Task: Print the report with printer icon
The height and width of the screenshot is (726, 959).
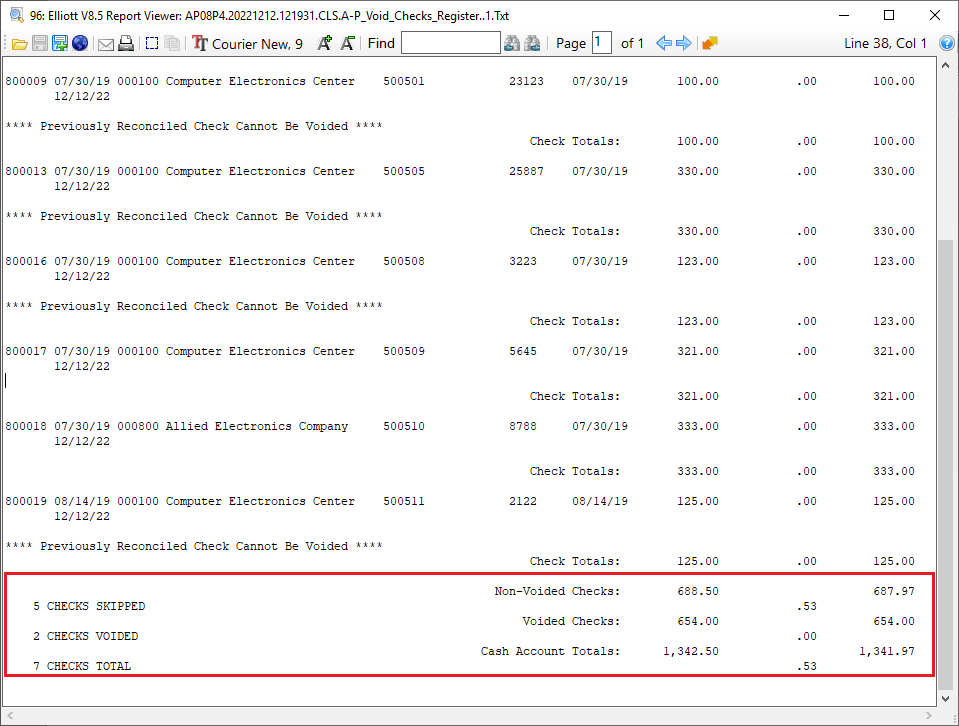Action: (126, 43)
